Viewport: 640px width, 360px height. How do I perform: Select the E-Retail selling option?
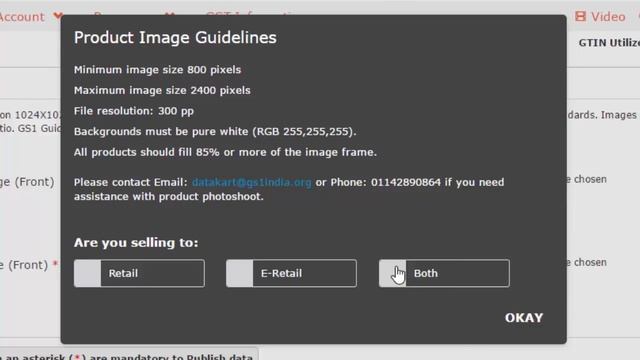click(291, 273)
